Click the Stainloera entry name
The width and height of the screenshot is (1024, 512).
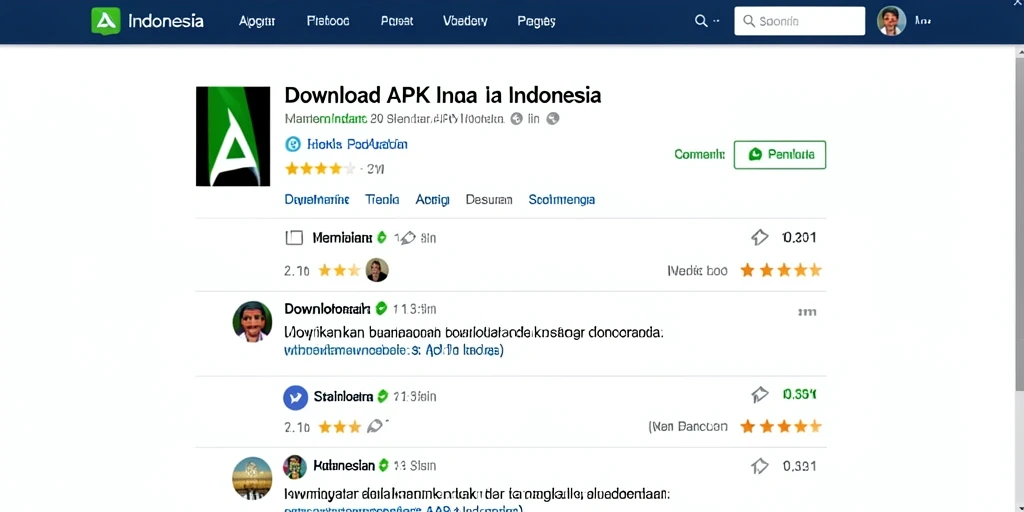click(x=344, y=396)
